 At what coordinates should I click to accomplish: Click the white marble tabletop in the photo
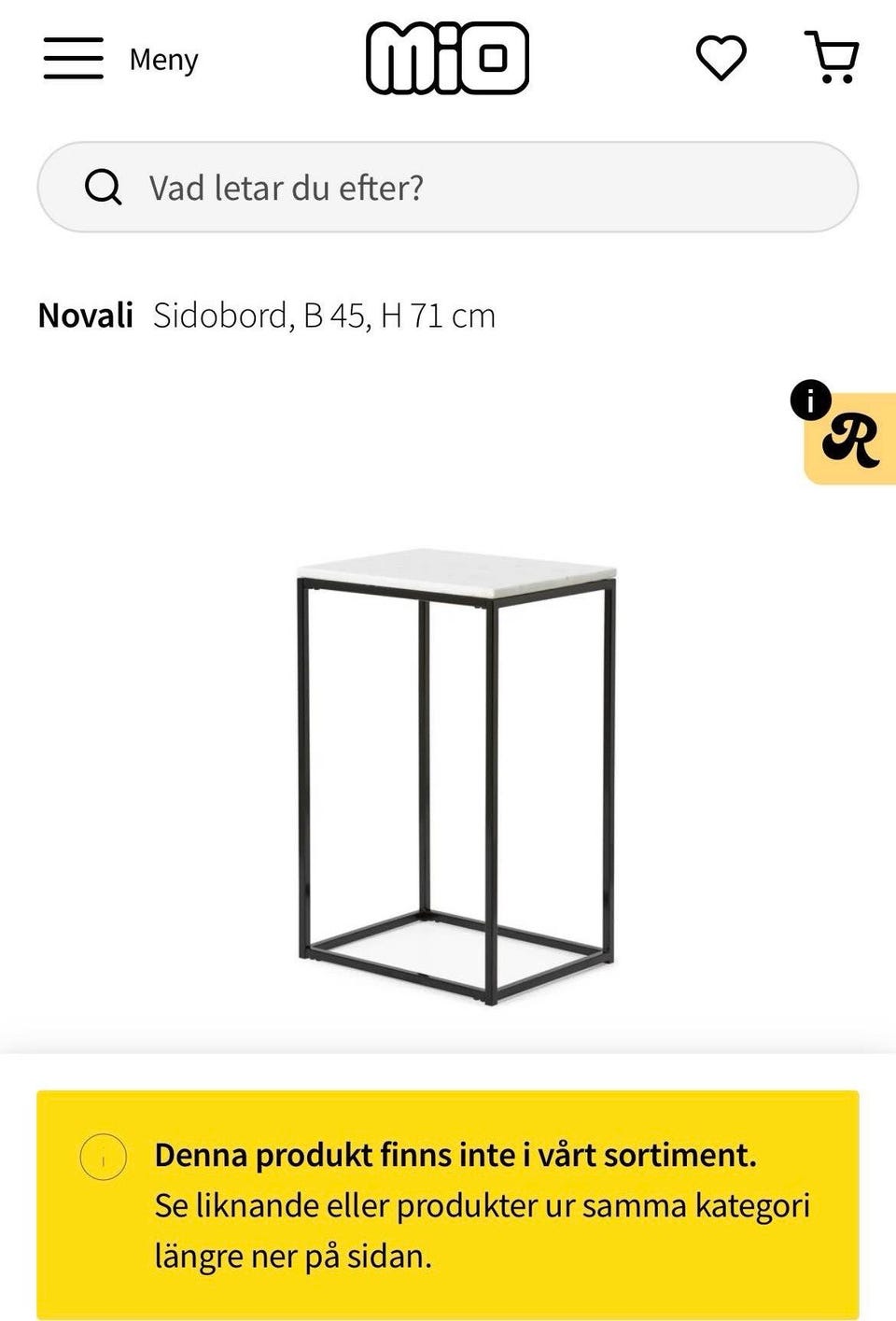(456, 566)
